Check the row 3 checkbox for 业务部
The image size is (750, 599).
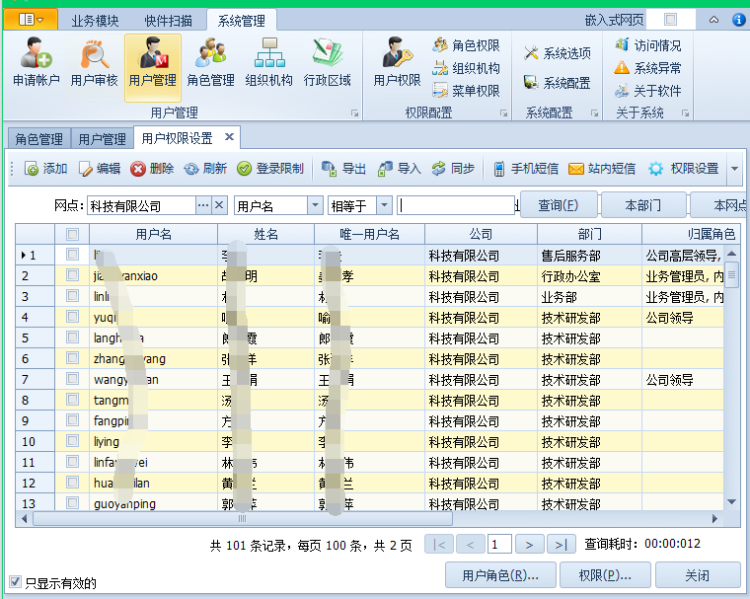click(x=72, y=296)
